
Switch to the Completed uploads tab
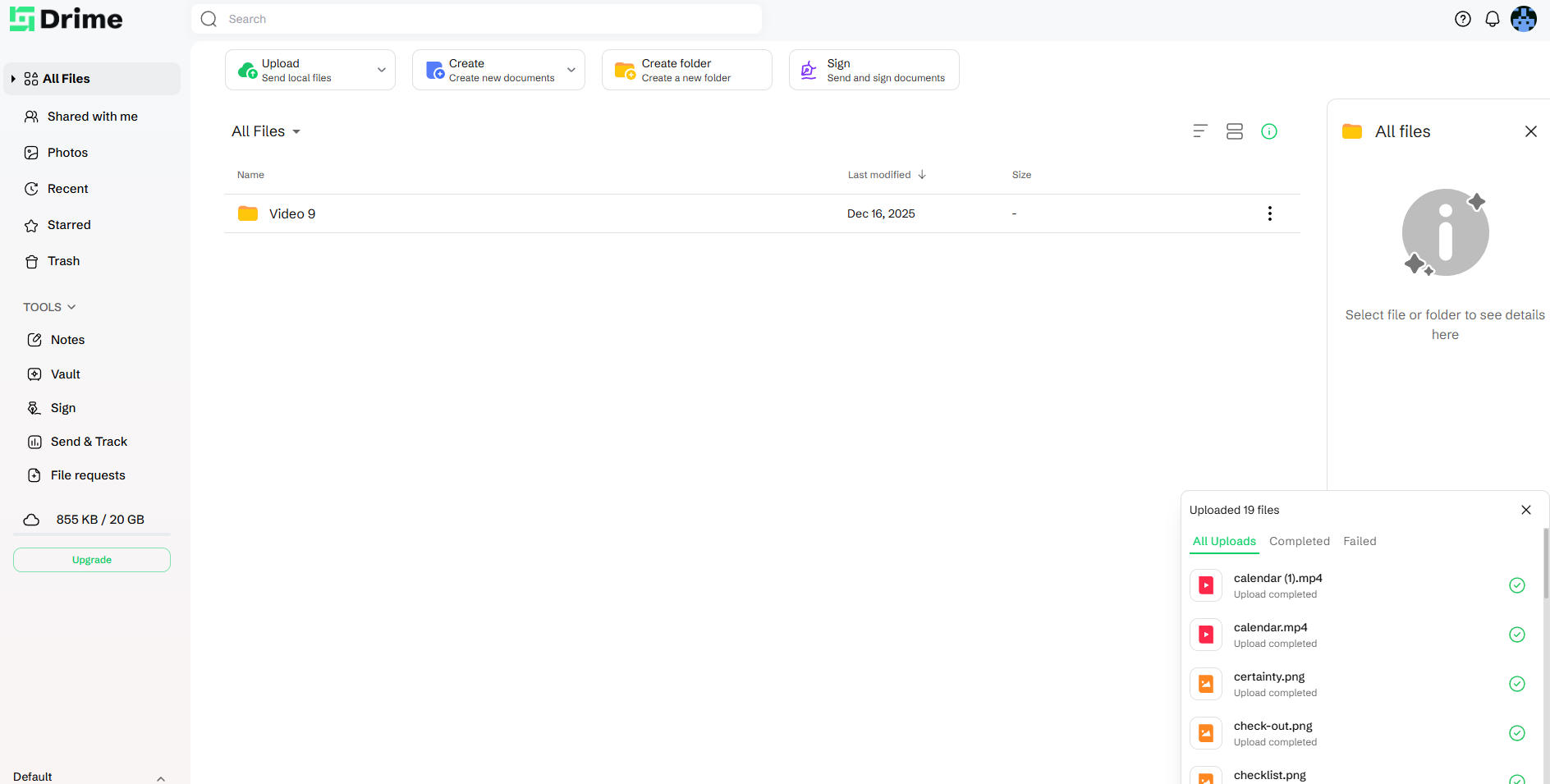click(1299, 541)
